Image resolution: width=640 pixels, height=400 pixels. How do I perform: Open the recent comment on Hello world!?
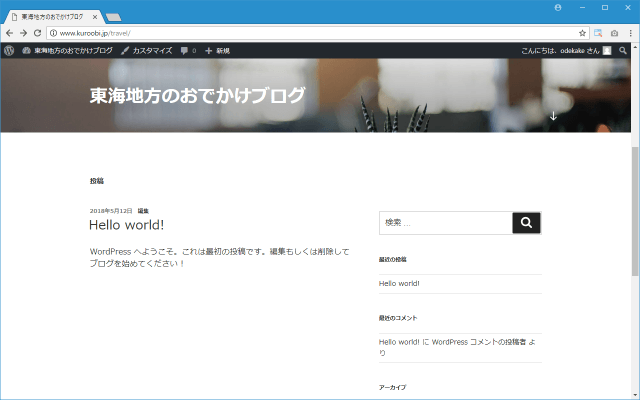(x=458, y=347)
